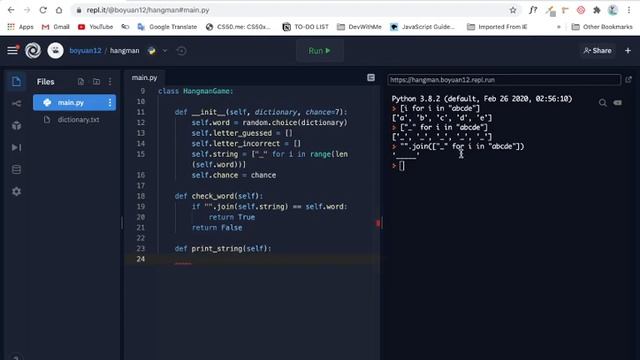Open the JavaScript Guide bookmark
This screenshot has width=640, height=360.
[422, 27]
